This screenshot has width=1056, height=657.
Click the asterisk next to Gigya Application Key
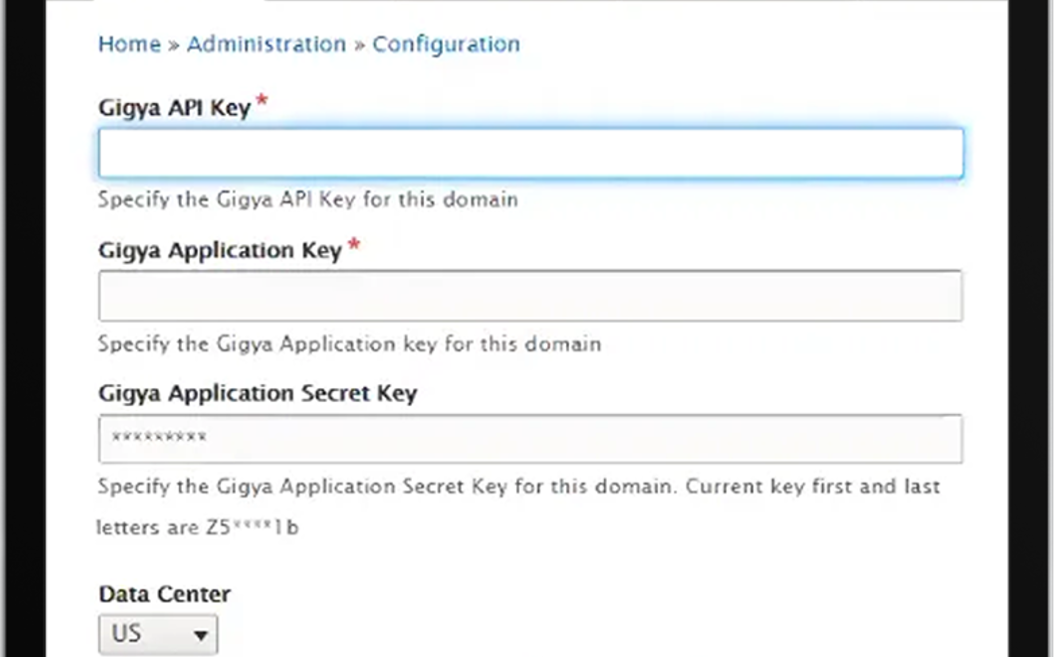[x=354, y=243]
